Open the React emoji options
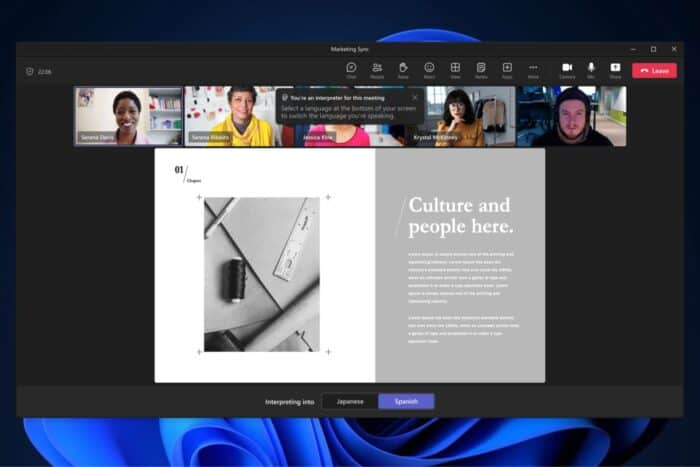This screenshot has width=700, height=467. coord(429,69)
